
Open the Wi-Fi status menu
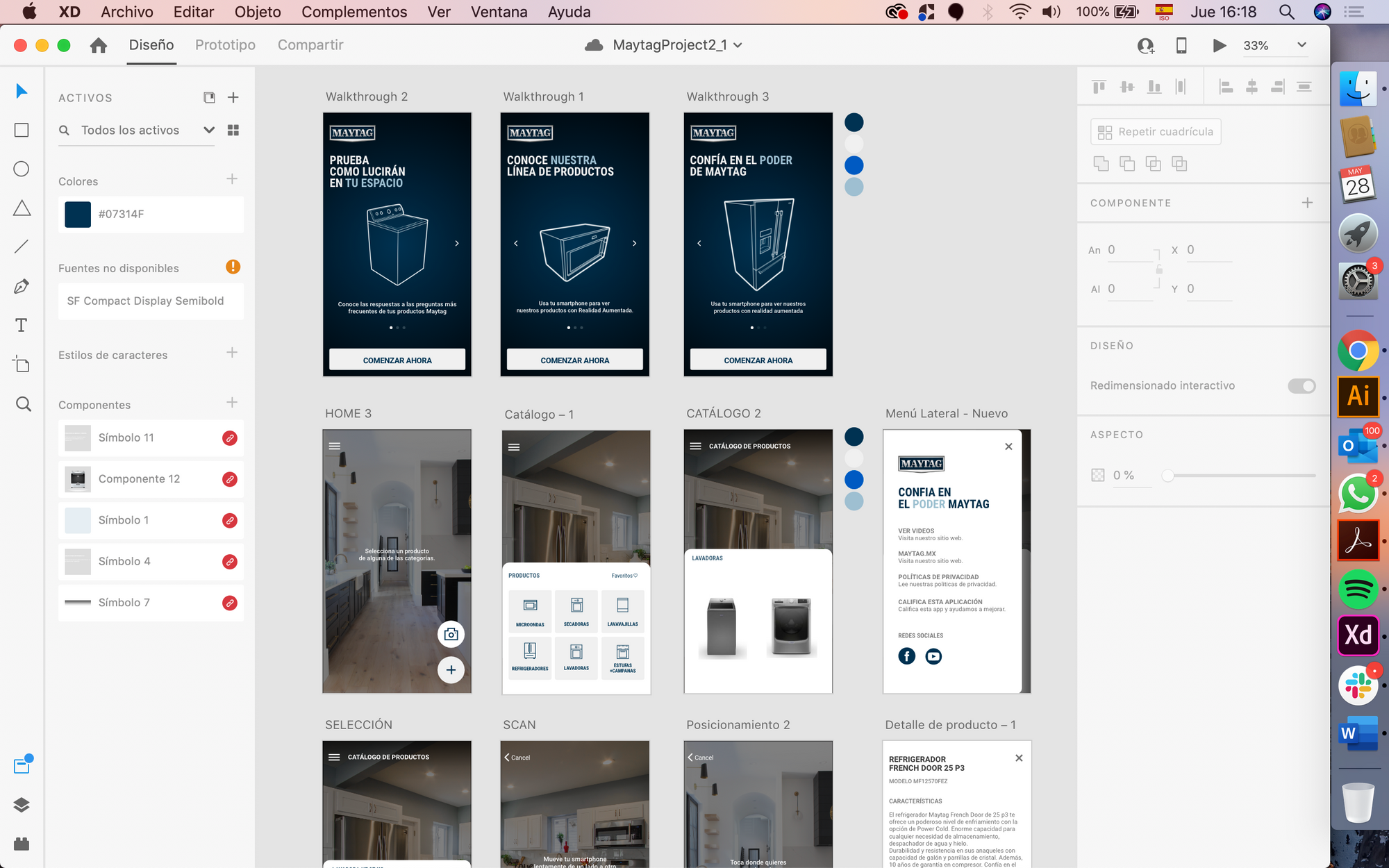(1020, 12)
